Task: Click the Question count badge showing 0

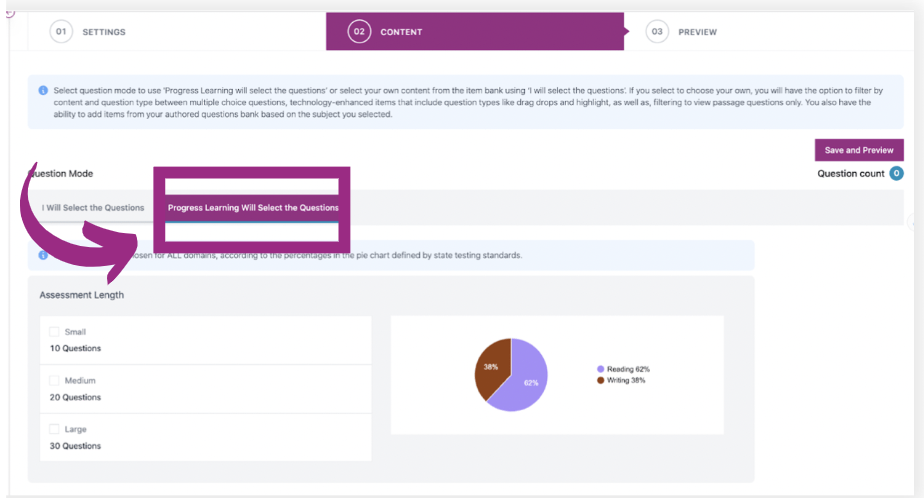Action: click(896, 174)
